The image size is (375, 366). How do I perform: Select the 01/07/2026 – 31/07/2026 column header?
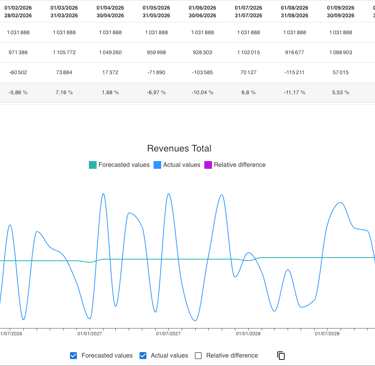point(248,12)
